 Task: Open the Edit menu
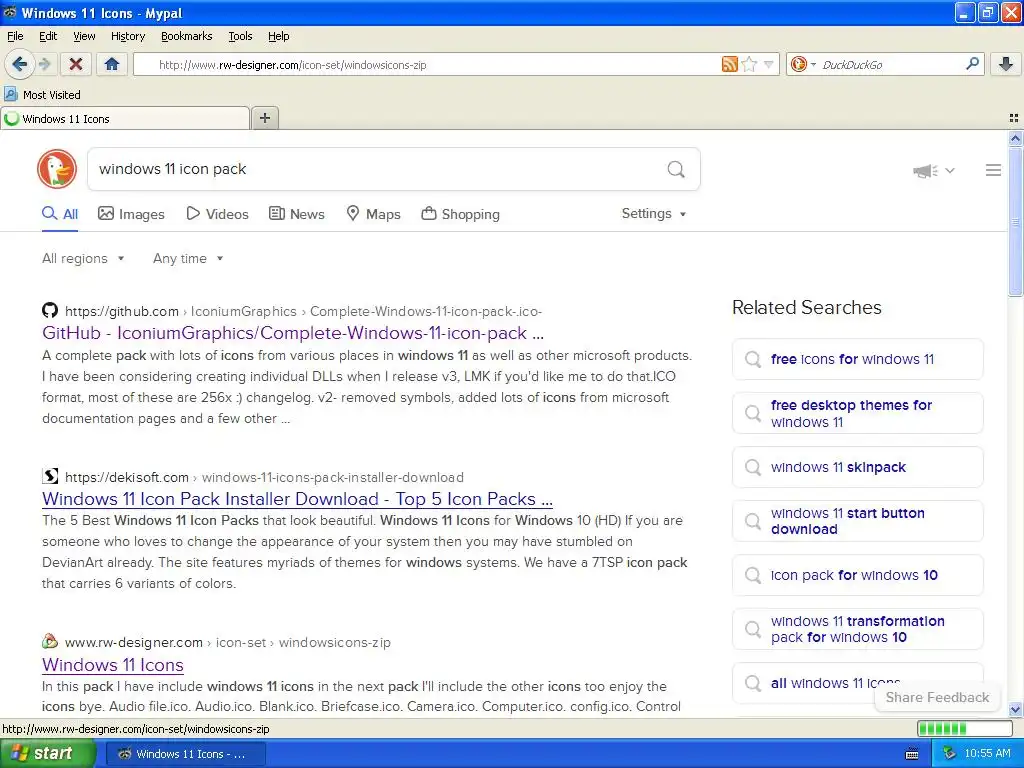click(x=48, y=36)
